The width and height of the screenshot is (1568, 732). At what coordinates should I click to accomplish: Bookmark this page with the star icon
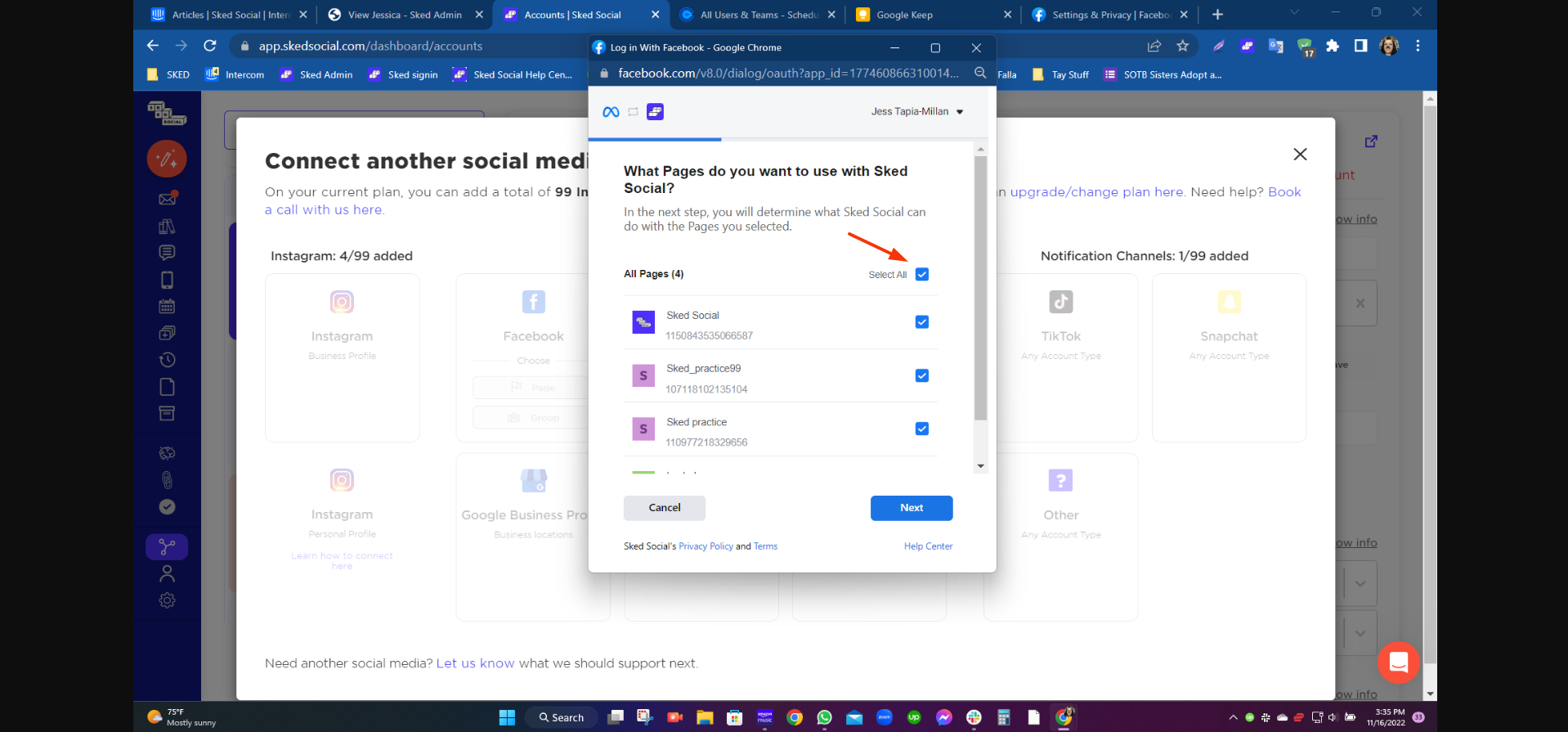pos(1182,46)
